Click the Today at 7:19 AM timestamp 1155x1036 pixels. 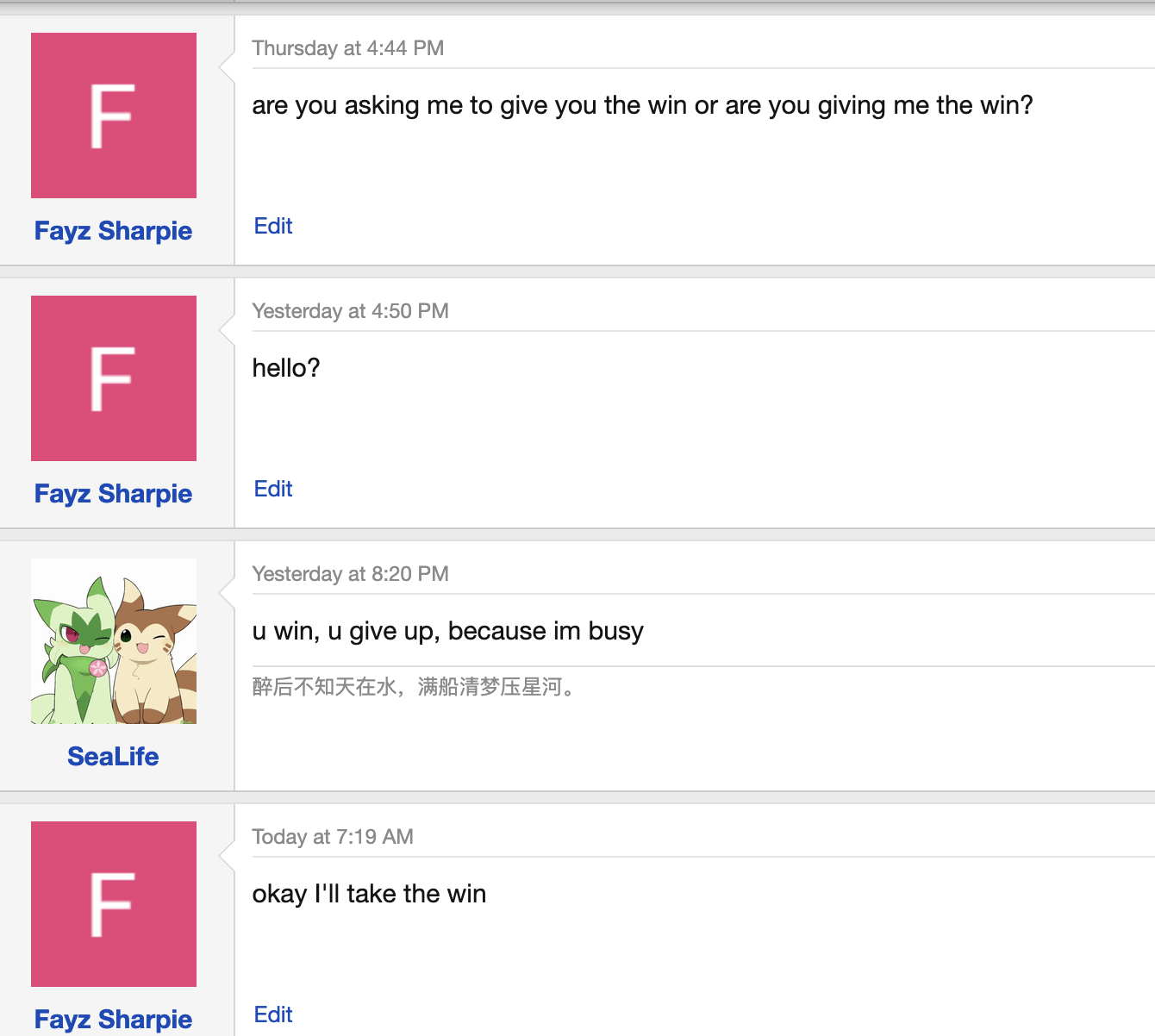click(x=332, y=836)
